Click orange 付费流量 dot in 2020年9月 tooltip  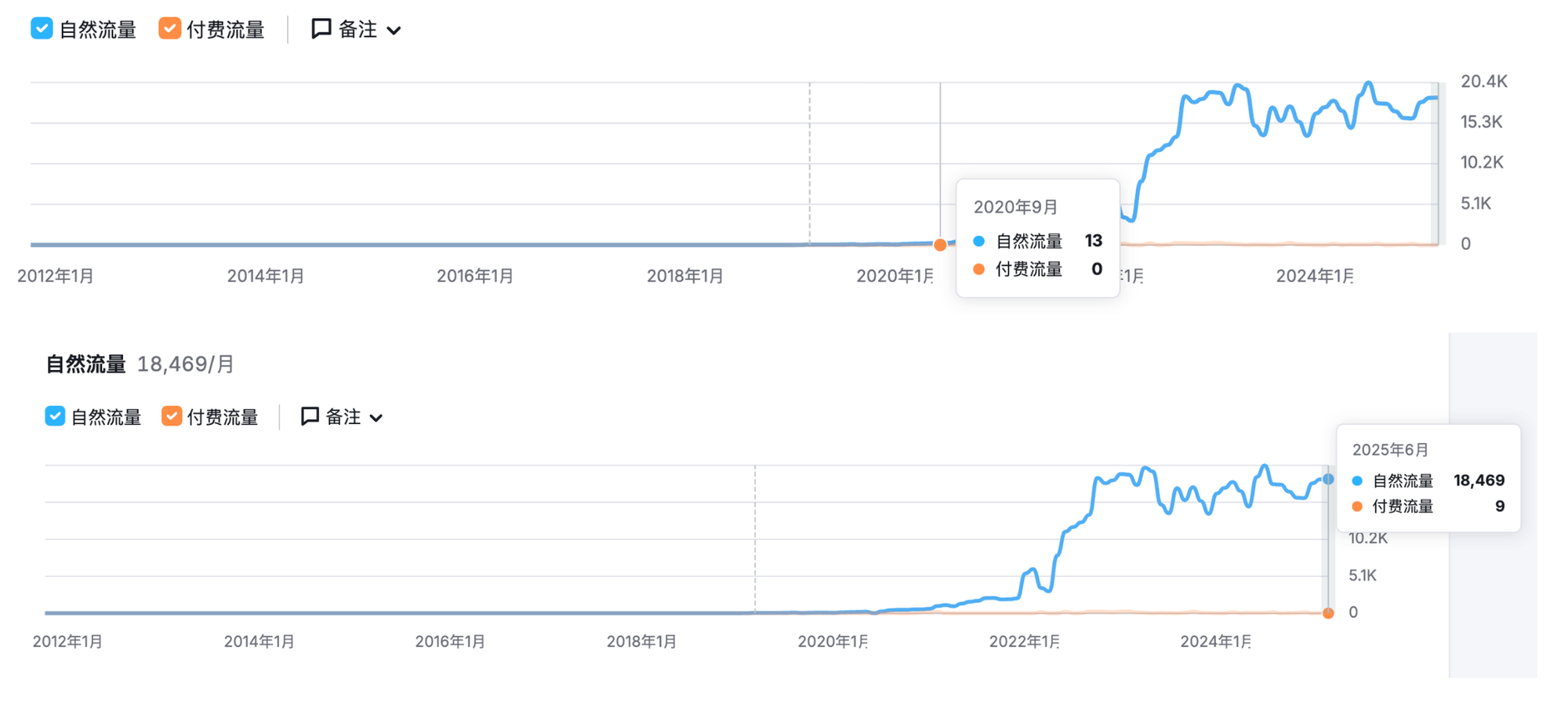(978, 270)
